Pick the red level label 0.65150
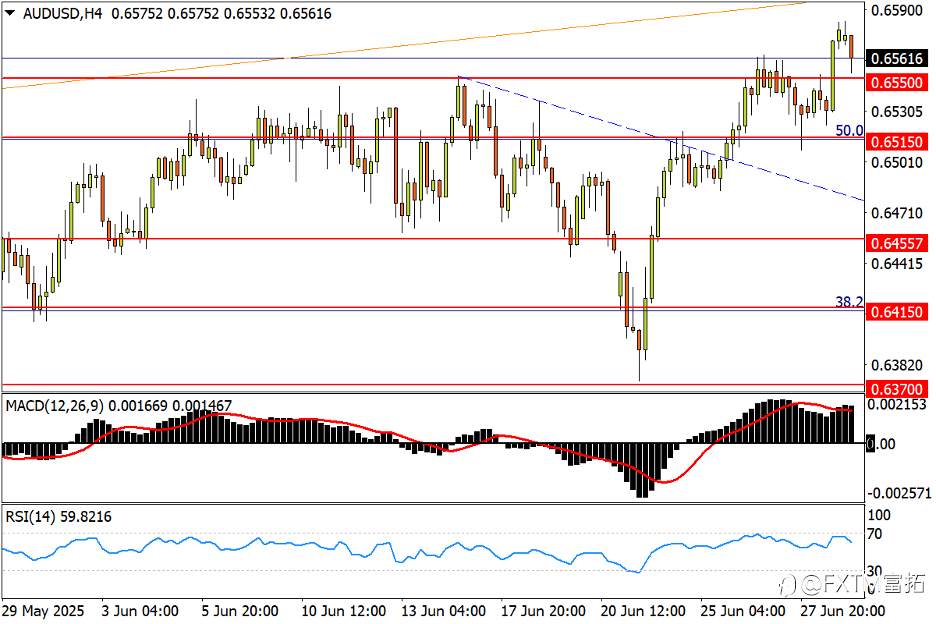Viewport: 936px width, 624px height. click(897, 142)
